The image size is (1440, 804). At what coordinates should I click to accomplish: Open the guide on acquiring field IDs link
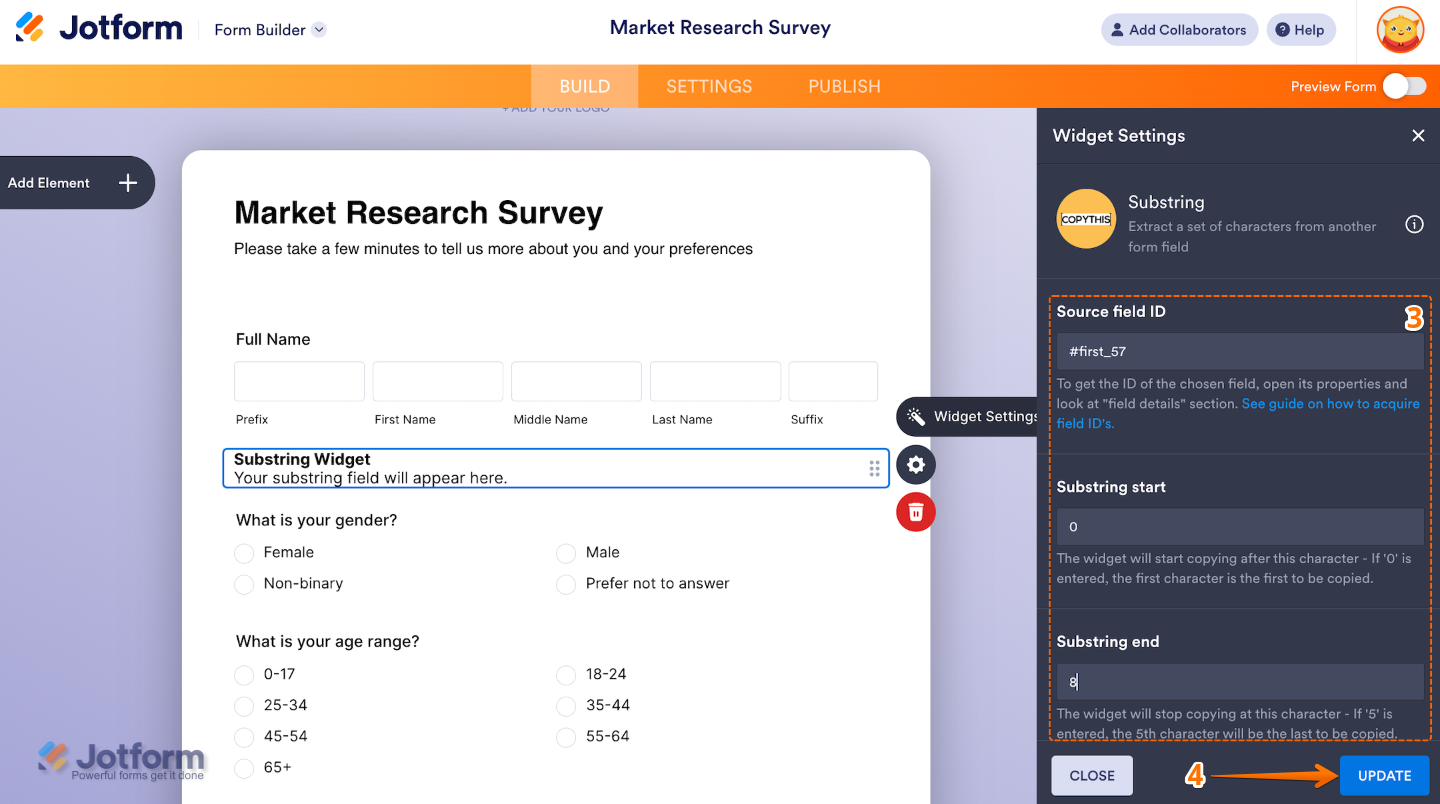click(x=1330, y=404)
